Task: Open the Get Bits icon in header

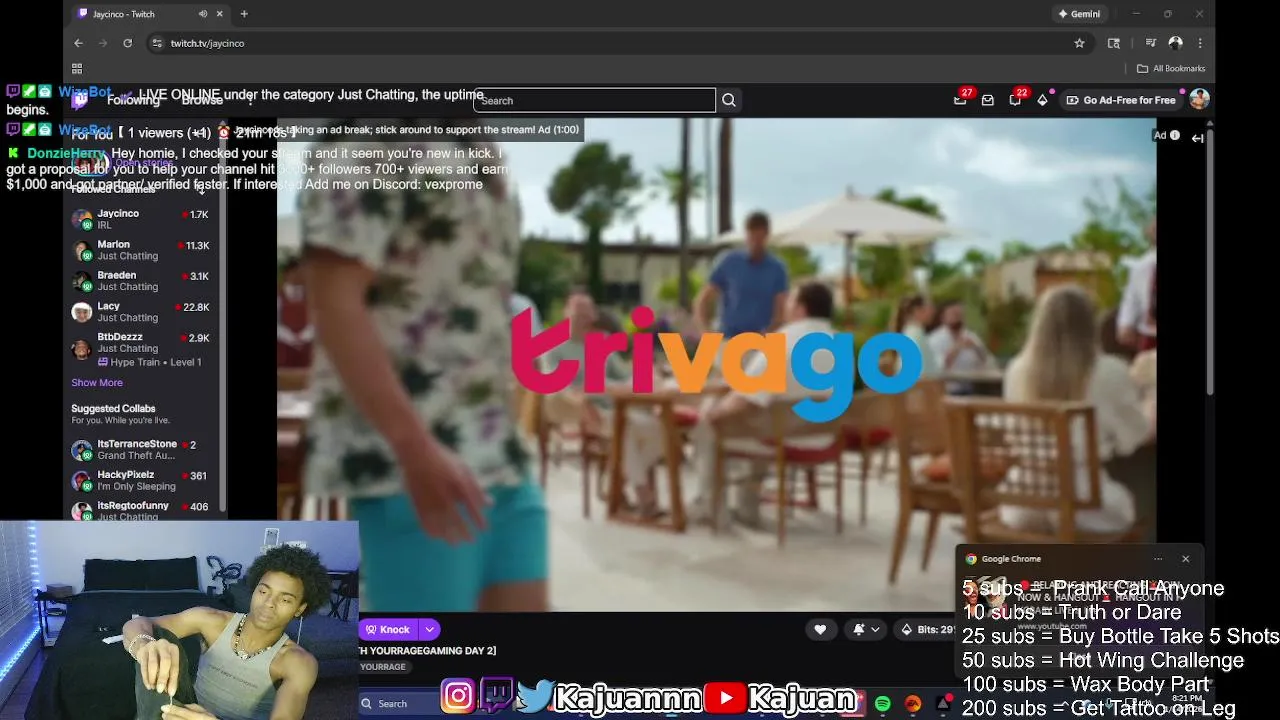Action: click(x=1042, y=100)
